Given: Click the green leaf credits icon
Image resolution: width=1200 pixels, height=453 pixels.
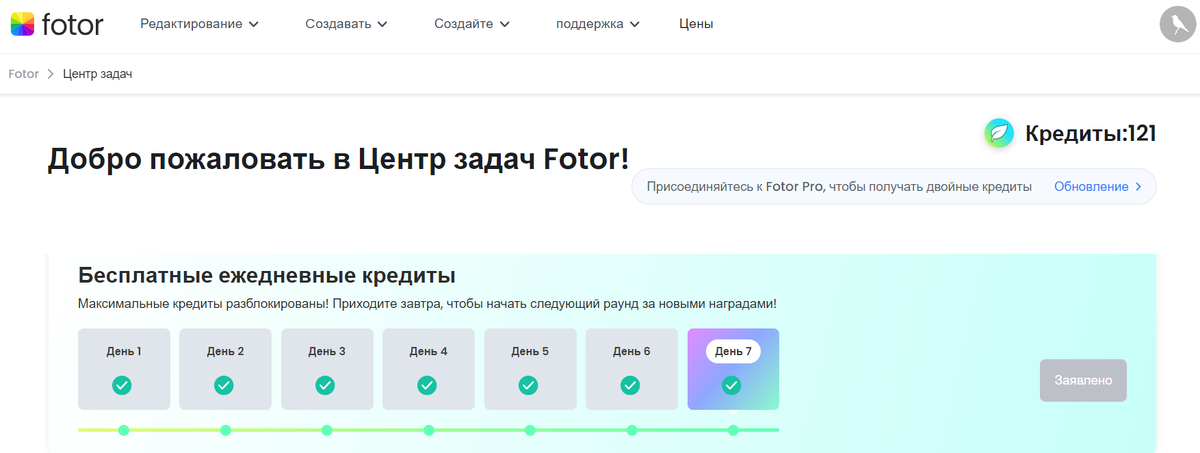Looking at the screenshot, I should coord(999,133).
